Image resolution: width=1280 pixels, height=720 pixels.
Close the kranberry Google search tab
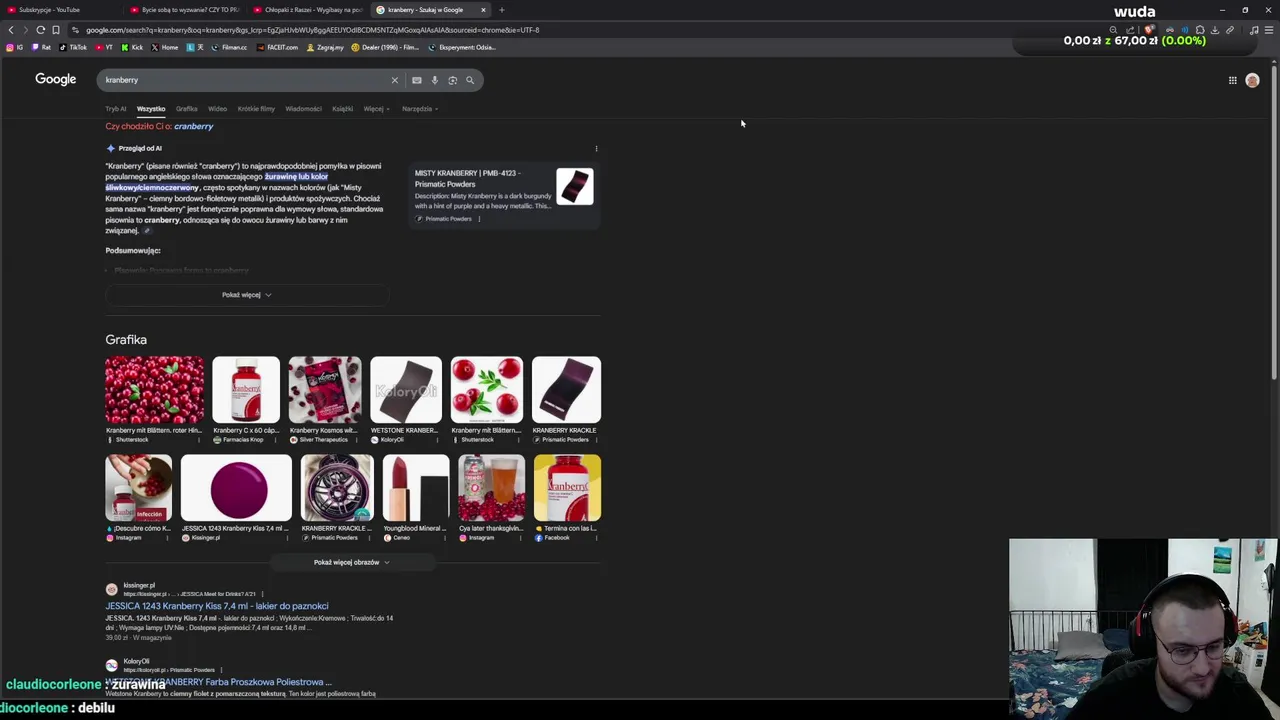(483, 10)
